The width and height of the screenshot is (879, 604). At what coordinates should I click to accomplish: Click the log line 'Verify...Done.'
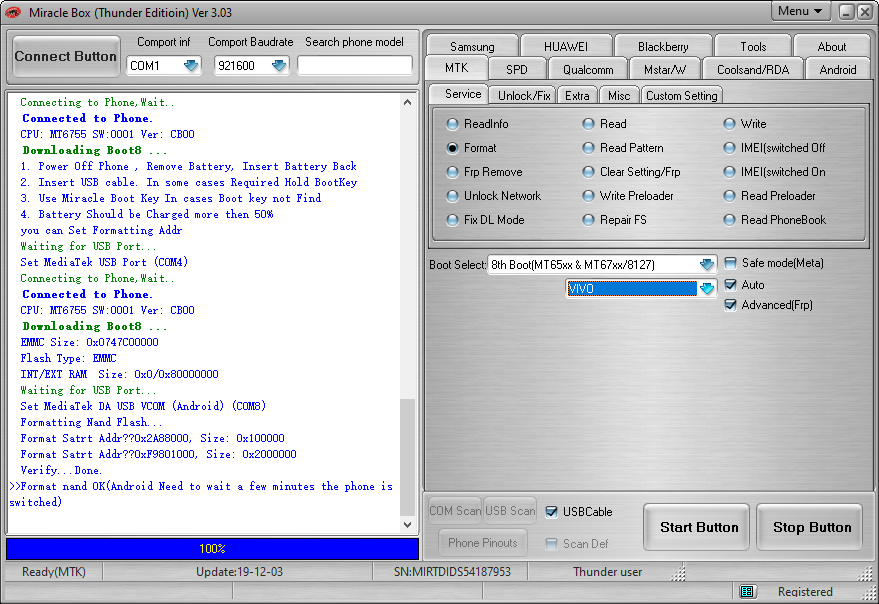[61, 470]
